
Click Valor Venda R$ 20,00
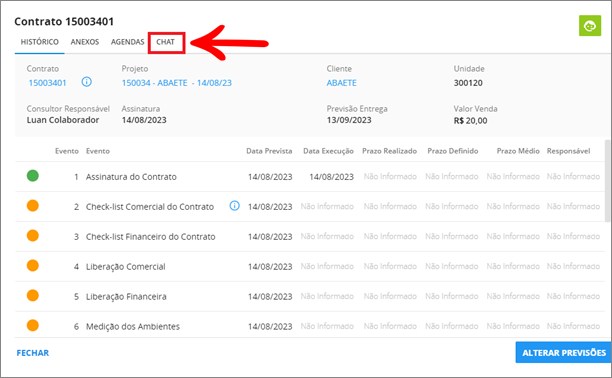tap(470, 121)
